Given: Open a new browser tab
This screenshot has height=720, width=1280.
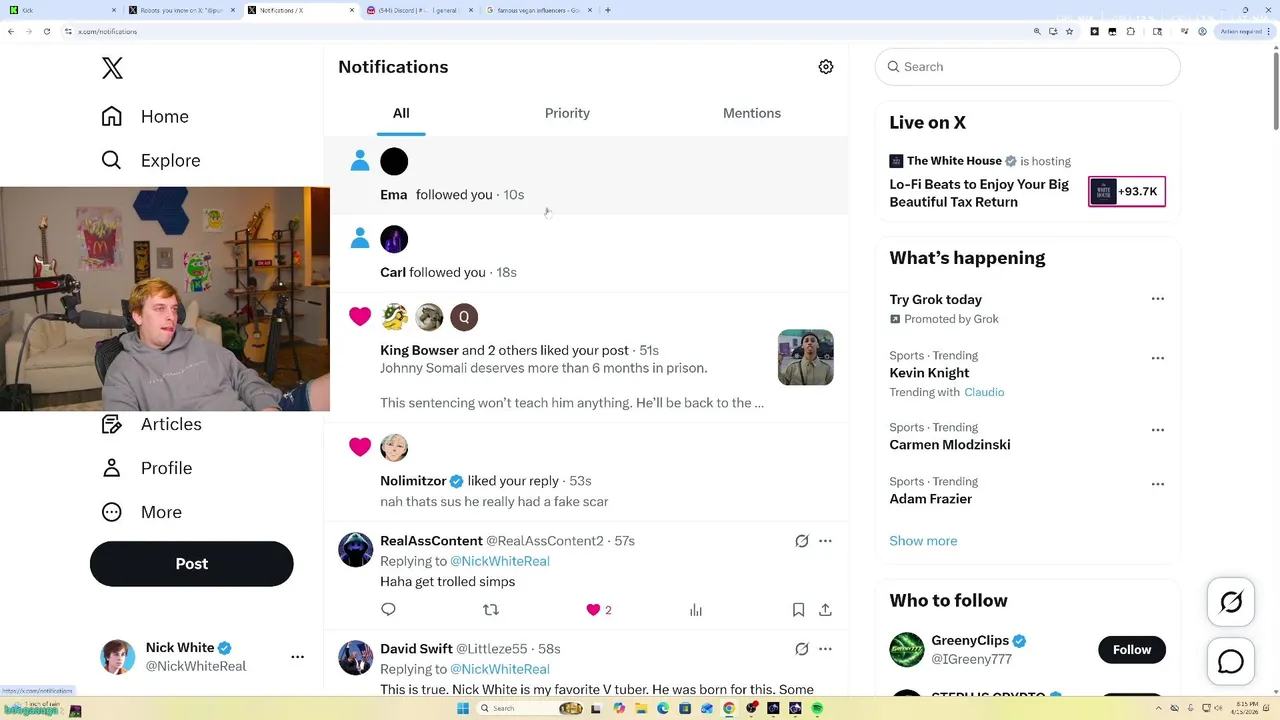Looking at the screenshot, I should click(x=608, y=10).
